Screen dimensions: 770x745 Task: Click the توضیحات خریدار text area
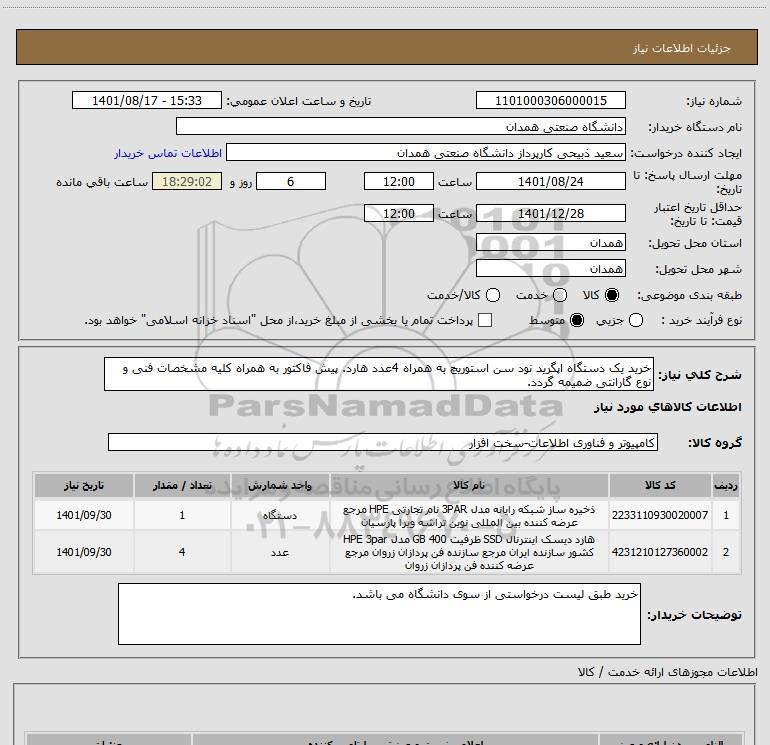pos(379,614)
